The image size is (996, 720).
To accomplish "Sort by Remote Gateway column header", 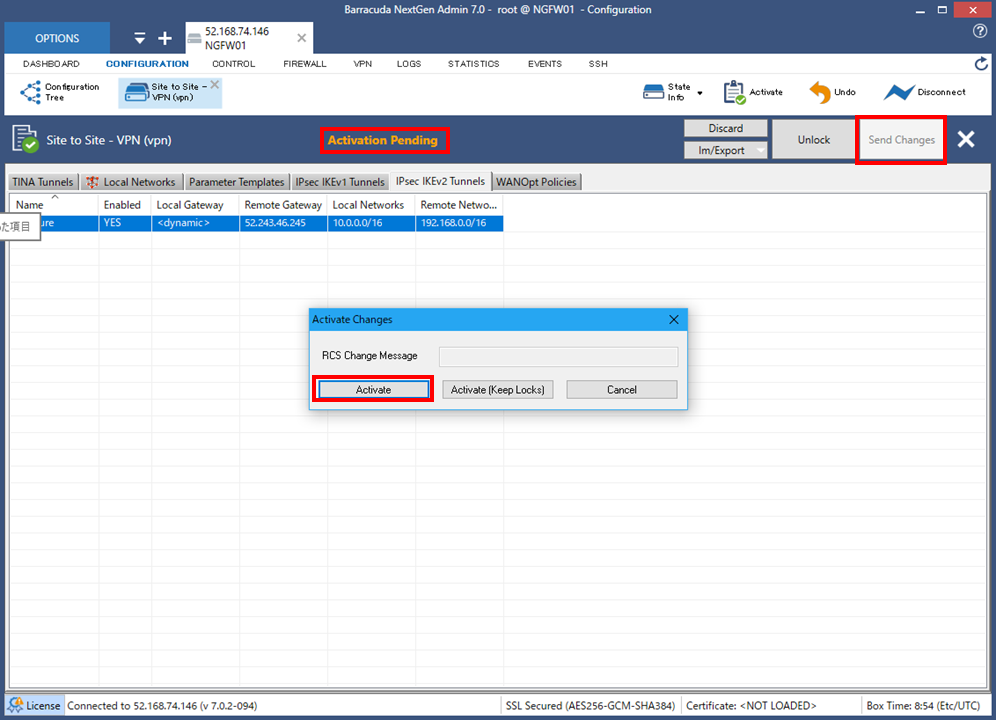I will click(283, 205).
